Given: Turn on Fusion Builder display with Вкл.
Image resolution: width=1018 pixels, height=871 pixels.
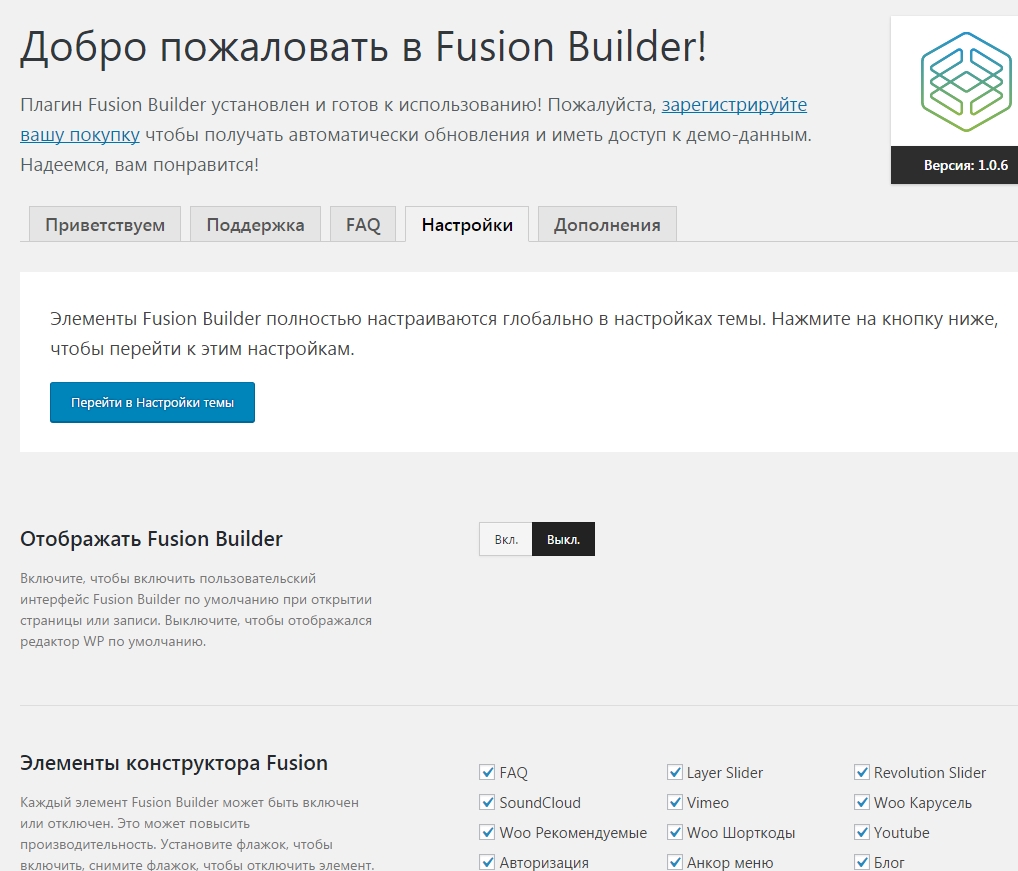Looking at the screenshot, I should coord(506,539).
